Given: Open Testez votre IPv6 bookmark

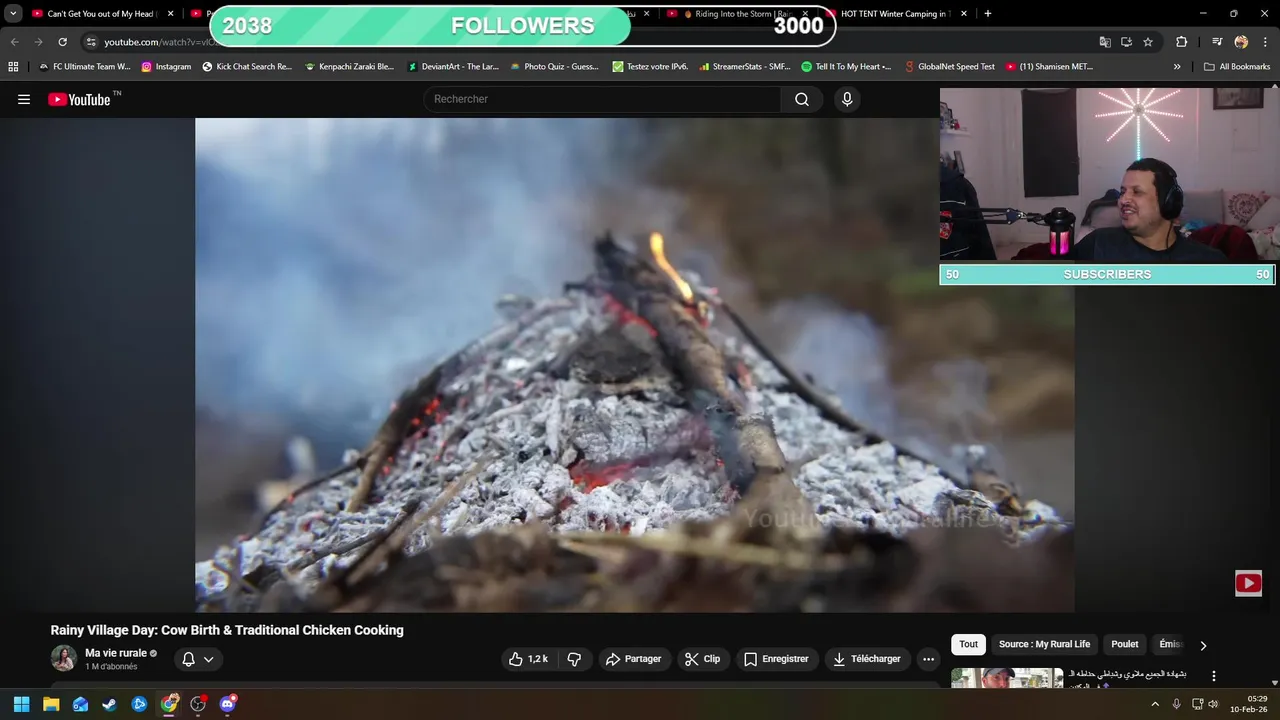Looking at the screenshot, I should point(650,67).
